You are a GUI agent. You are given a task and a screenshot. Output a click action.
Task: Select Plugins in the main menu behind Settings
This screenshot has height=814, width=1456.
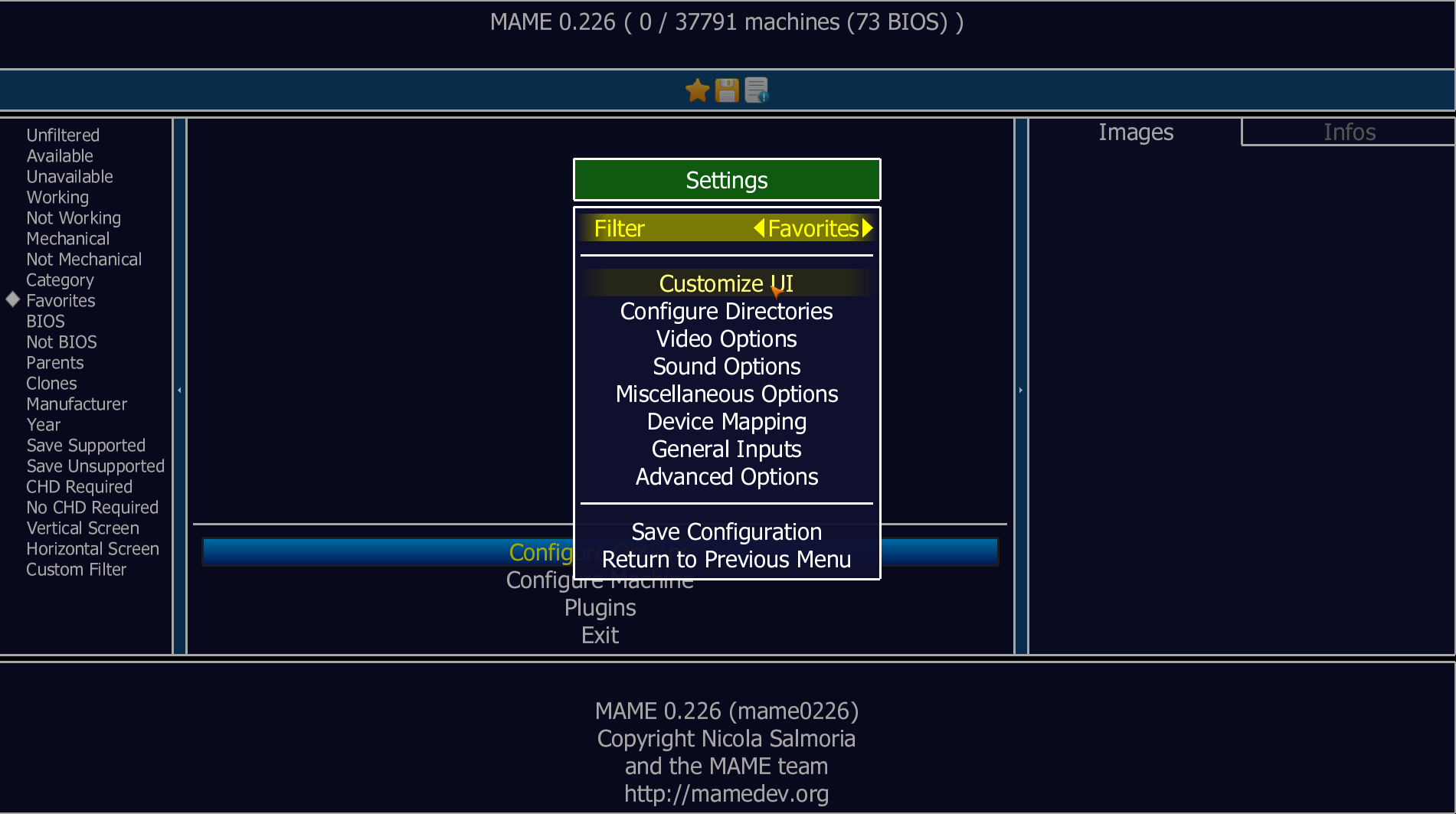click(600, 607)
